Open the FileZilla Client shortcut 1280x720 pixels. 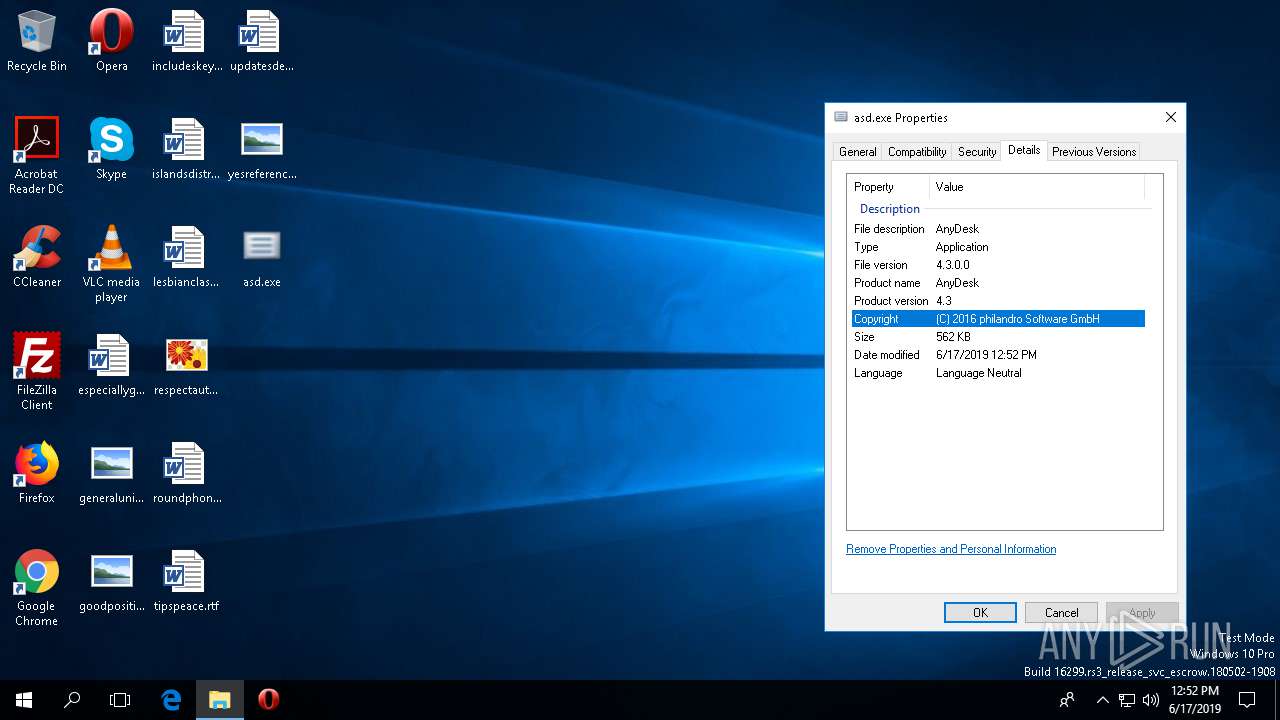tap(37, 371)
